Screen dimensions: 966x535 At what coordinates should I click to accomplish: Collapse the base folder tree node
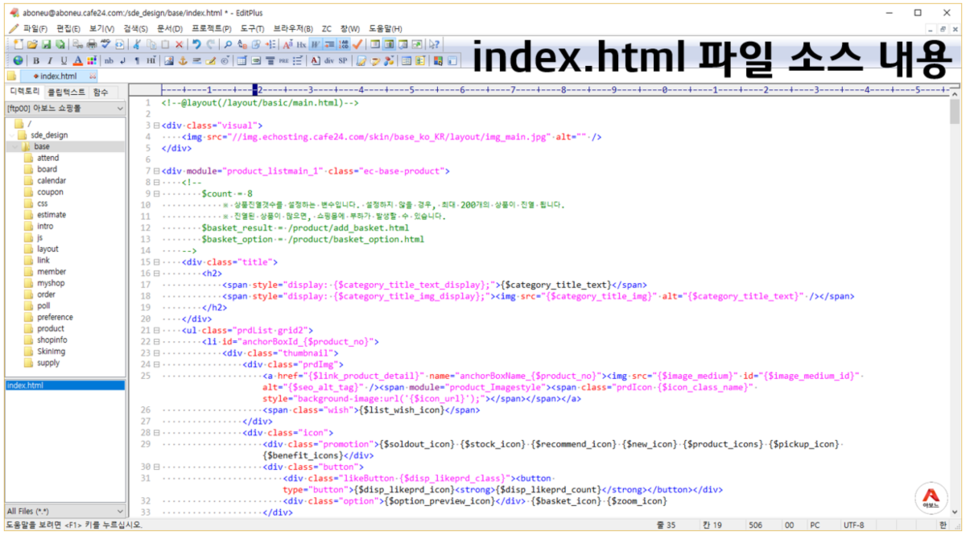pyautogui.click(x=15, y=147)
